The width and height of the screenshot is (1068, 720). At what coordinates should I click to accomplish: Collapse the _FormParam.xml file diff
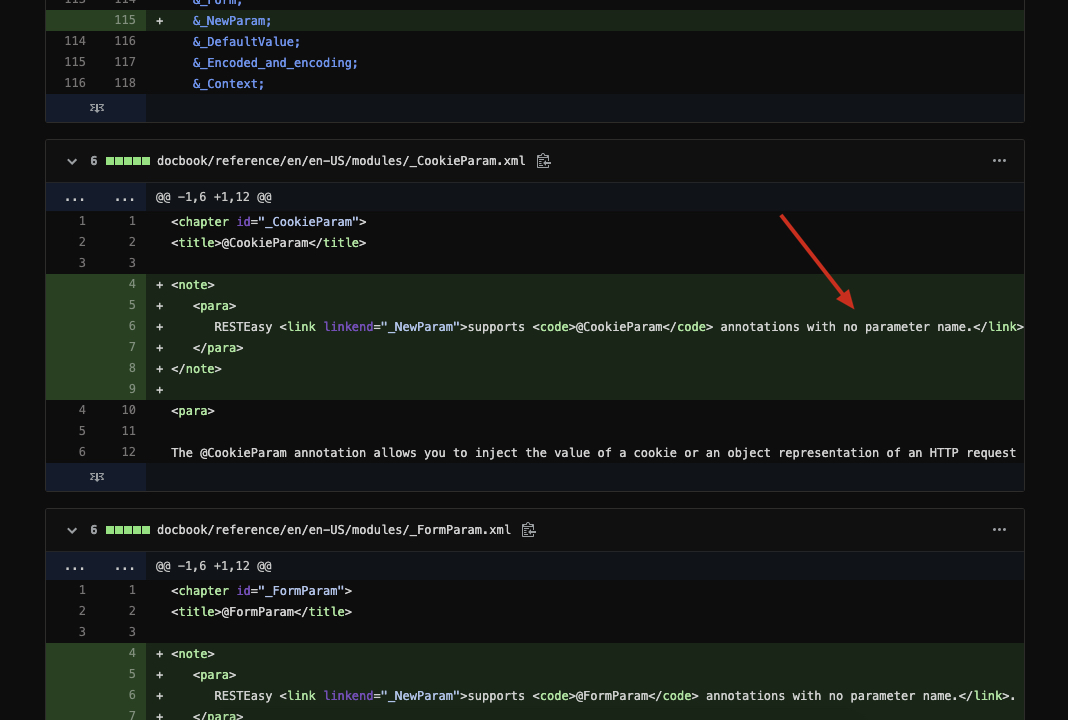point(72,531)
